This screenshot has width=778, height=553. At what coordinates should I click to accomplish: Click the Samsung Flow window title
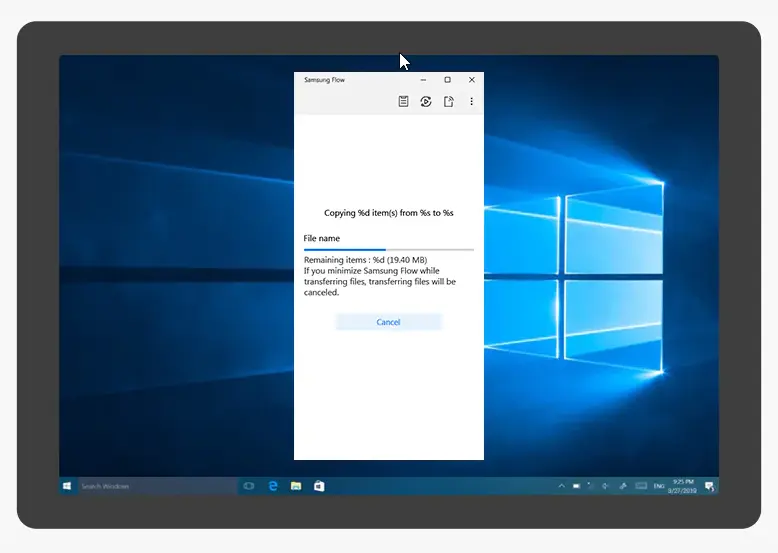[324, 80]
